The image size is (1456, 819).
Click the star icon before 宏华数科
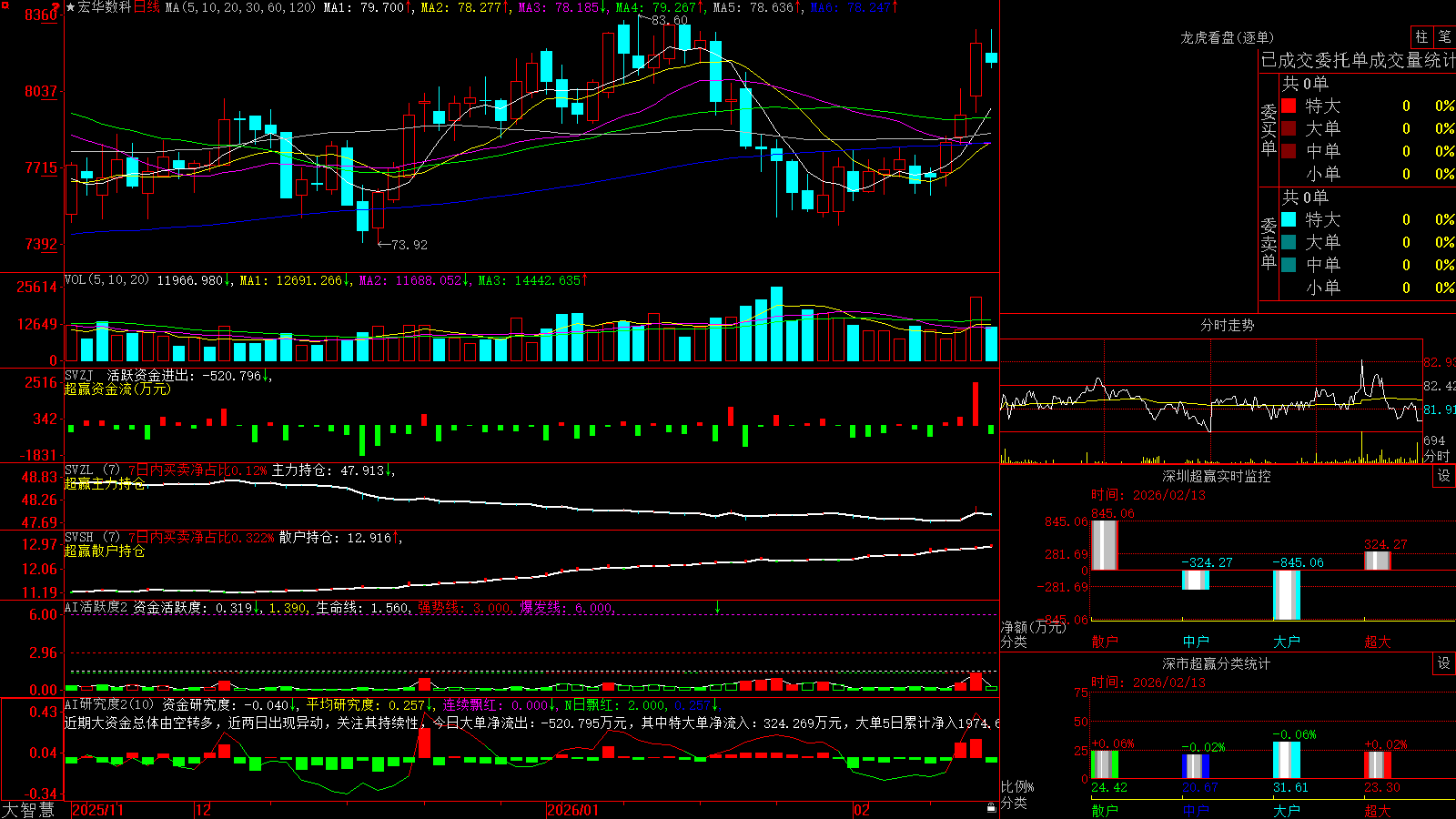click(71, 7)
